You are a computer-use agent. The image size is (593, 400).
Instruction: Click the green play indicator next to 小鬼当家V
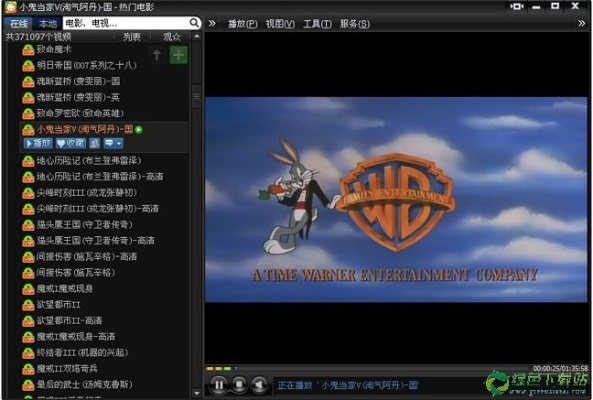pyautogui.click(x=139, y=130)
